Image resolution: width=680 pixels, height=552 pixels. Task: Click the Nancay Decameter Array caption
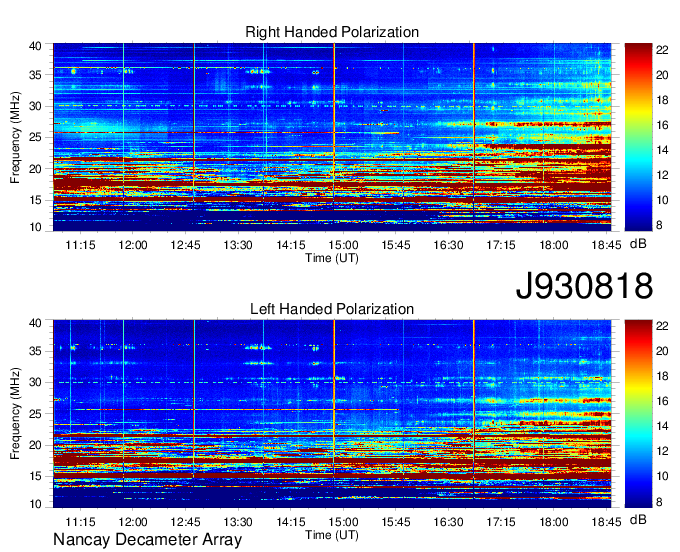[147, 540]
